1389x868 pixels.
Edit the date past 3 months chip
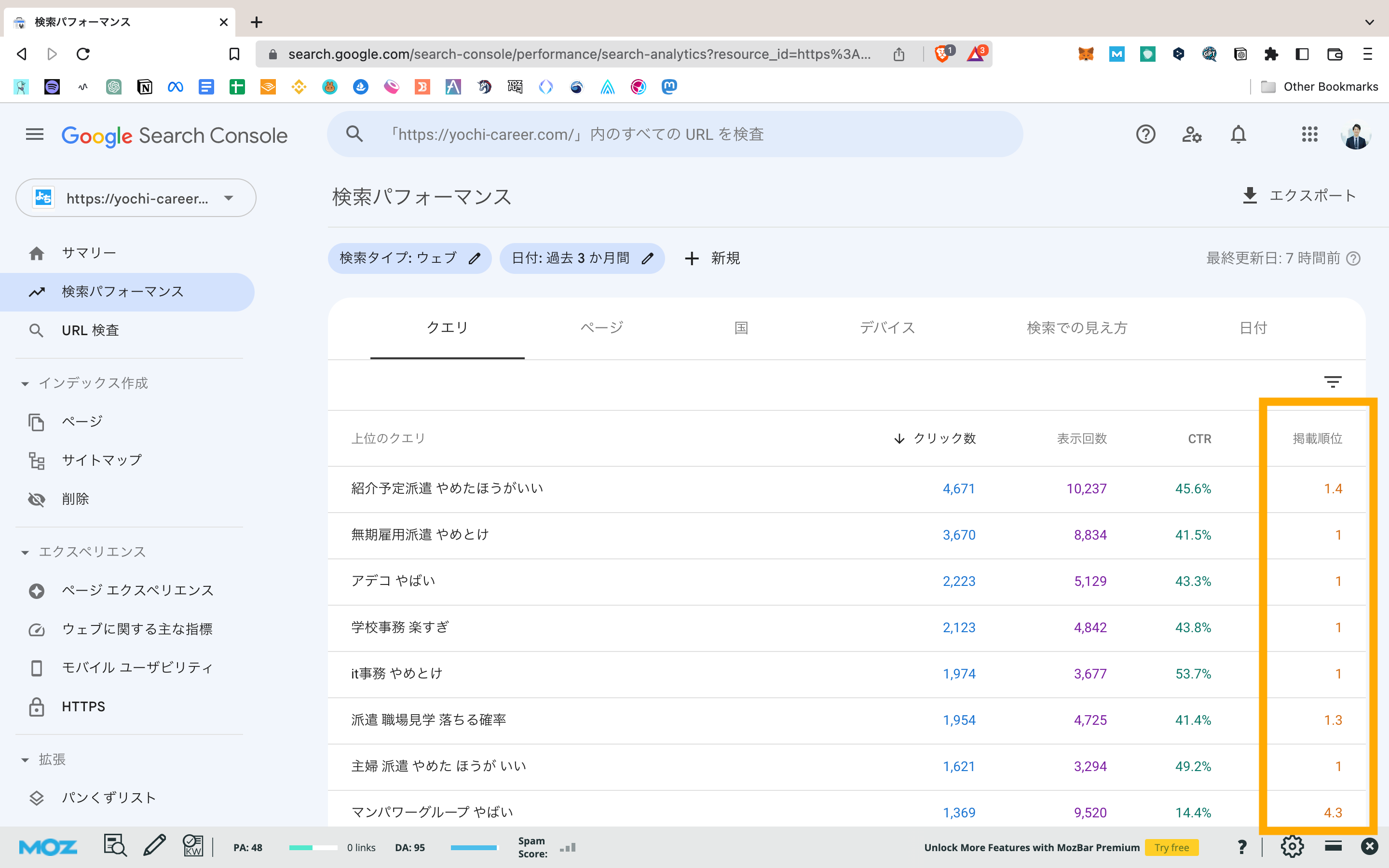pyautogui.click(x=582, y=258)
